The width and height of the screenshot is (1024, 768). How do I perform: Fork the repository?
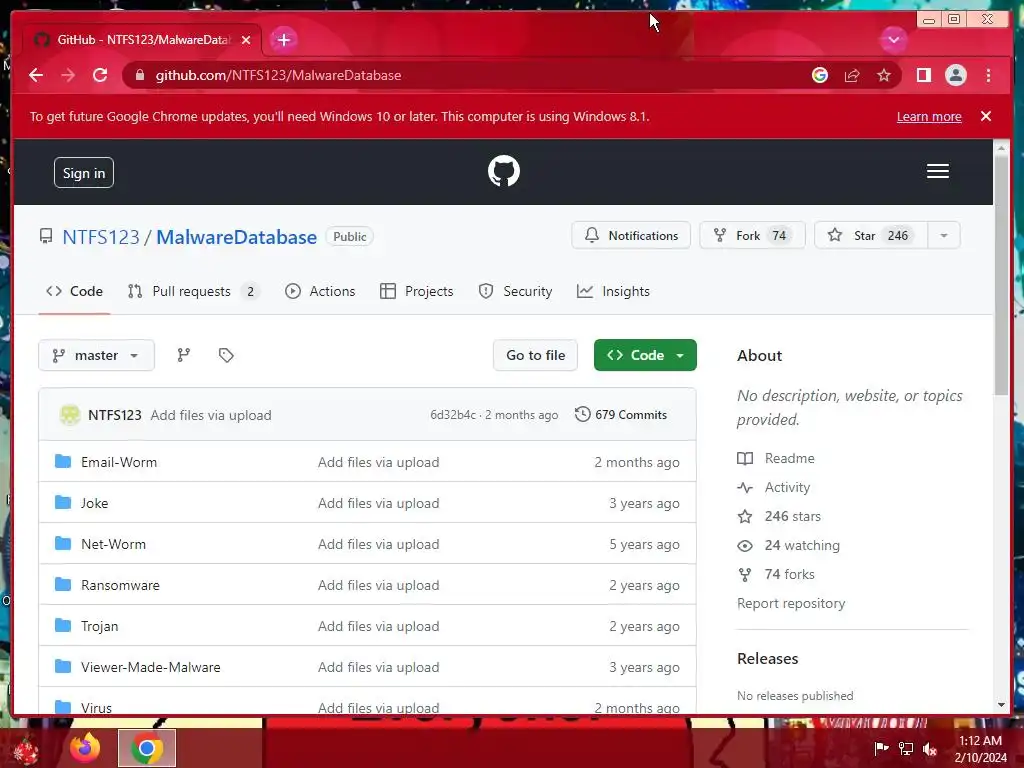[x=752, y=235]
